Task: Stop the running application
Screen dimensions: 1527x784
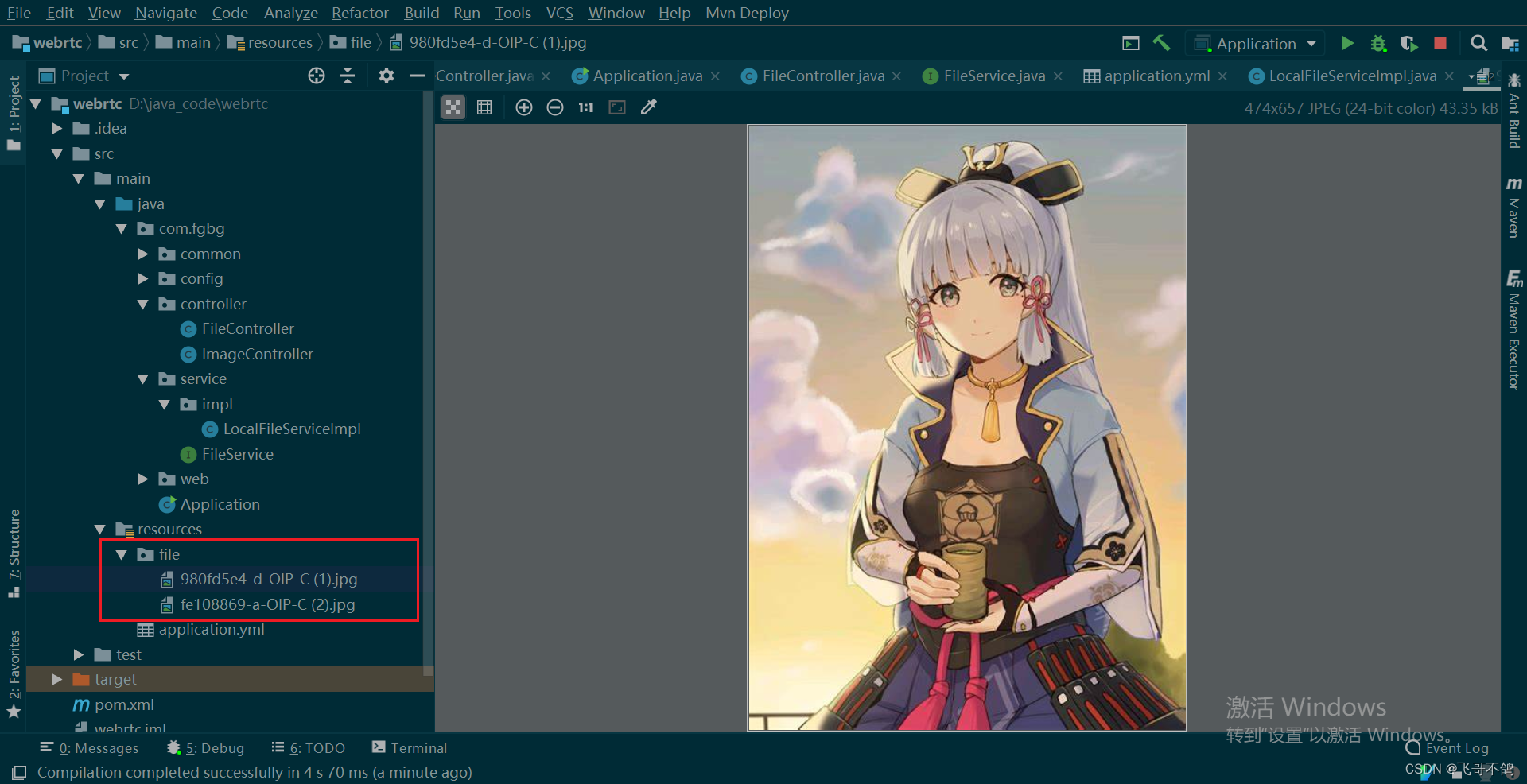Action: (1440, 43)
